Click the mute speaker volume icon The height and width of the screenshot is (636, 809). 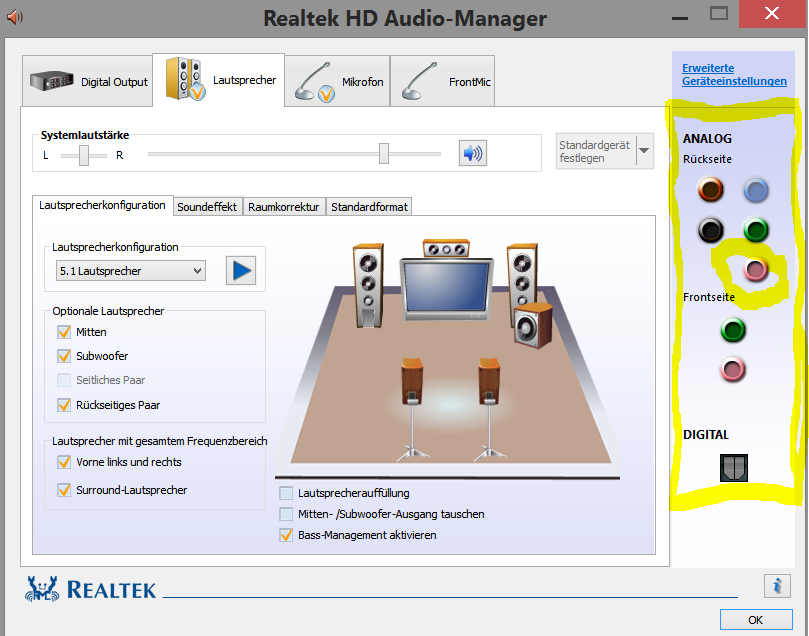472,153
